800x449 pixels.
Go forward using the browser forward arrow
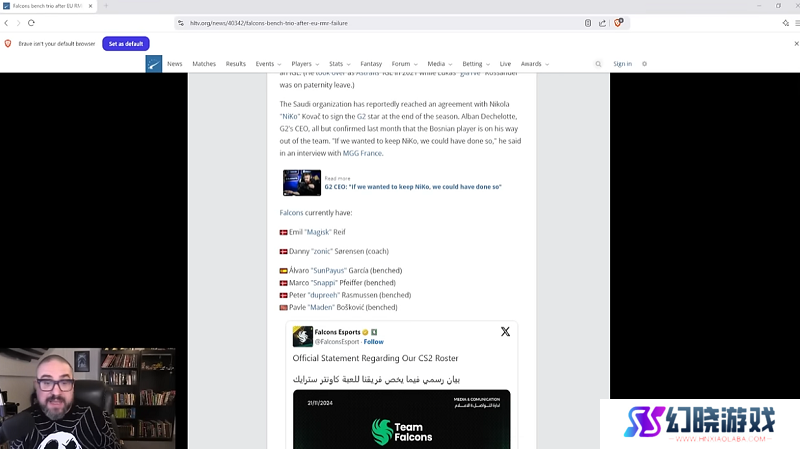coord(18,23)
